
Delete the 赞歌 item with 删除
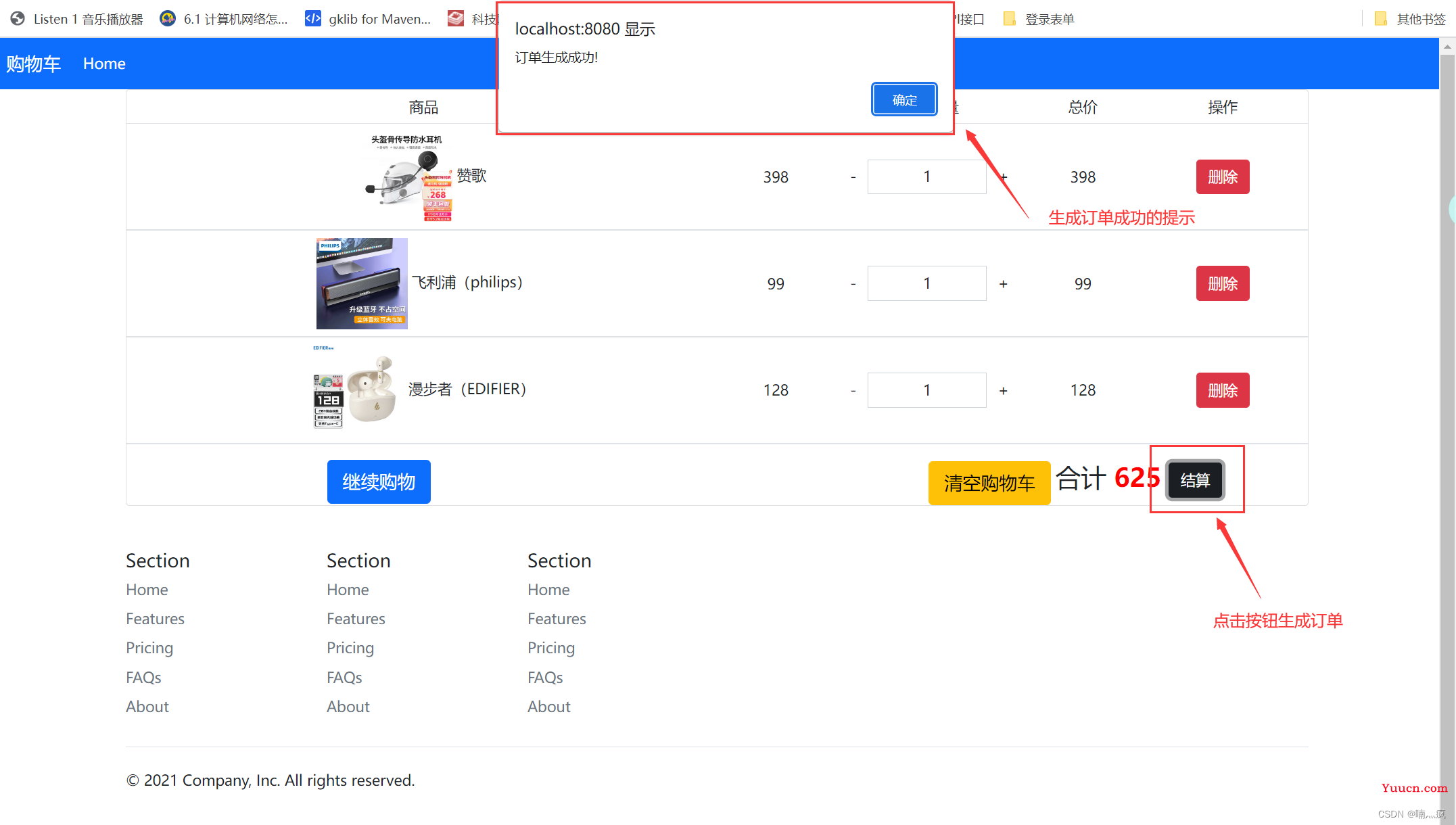[x=1222, y=176]
